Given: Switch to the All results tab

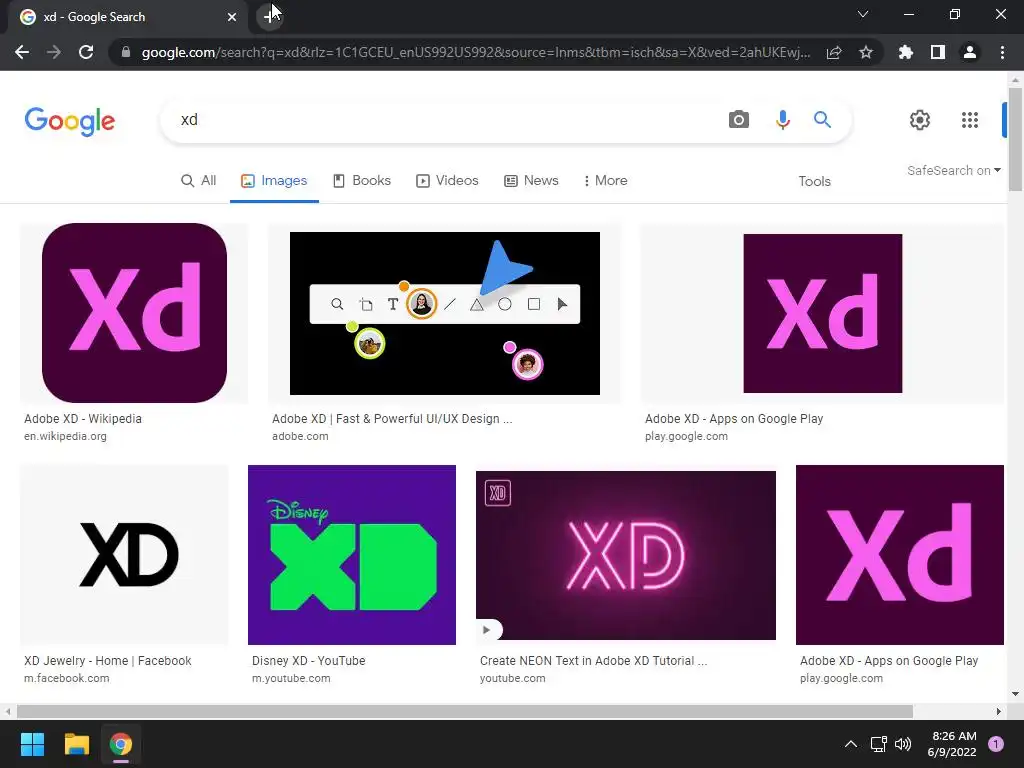Looking at the screenshot, I should 199,180.
